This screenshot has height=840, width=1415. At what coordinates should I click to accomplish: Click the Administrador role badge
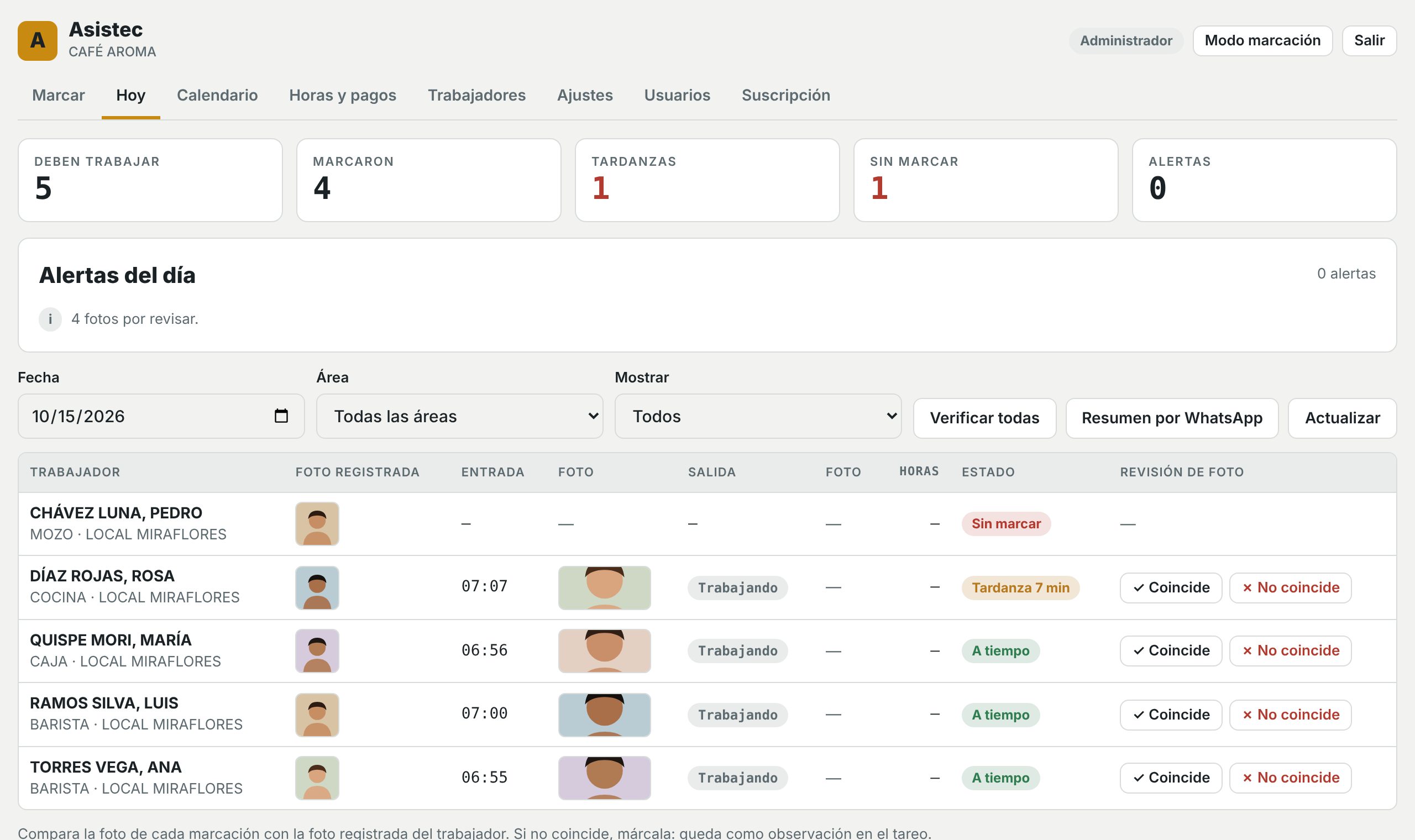click(x=1126, y=41)
